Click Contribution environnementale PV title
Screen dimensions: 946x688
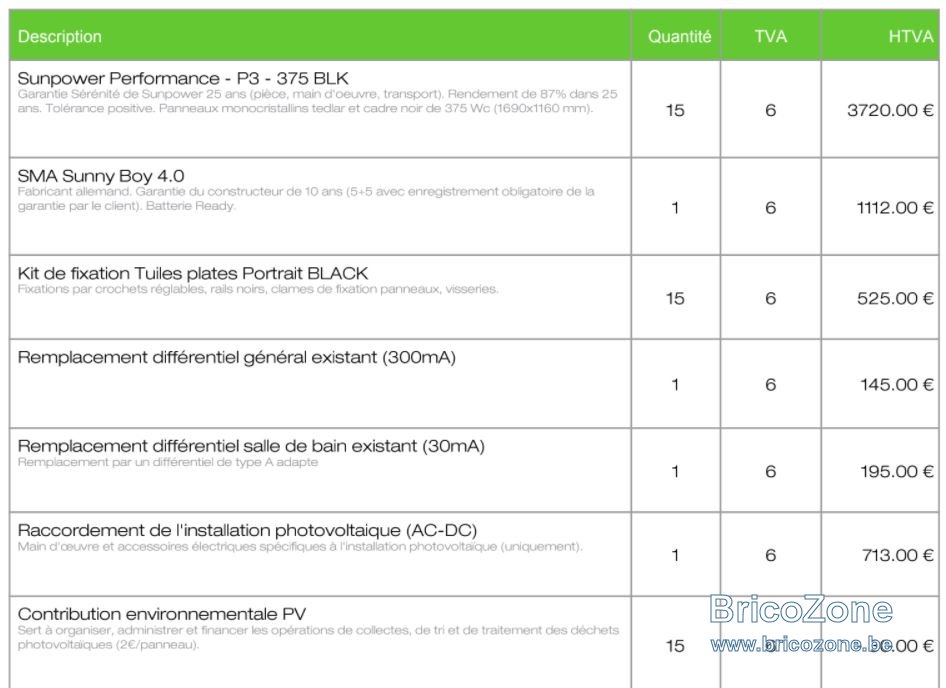tap(162, 614)
